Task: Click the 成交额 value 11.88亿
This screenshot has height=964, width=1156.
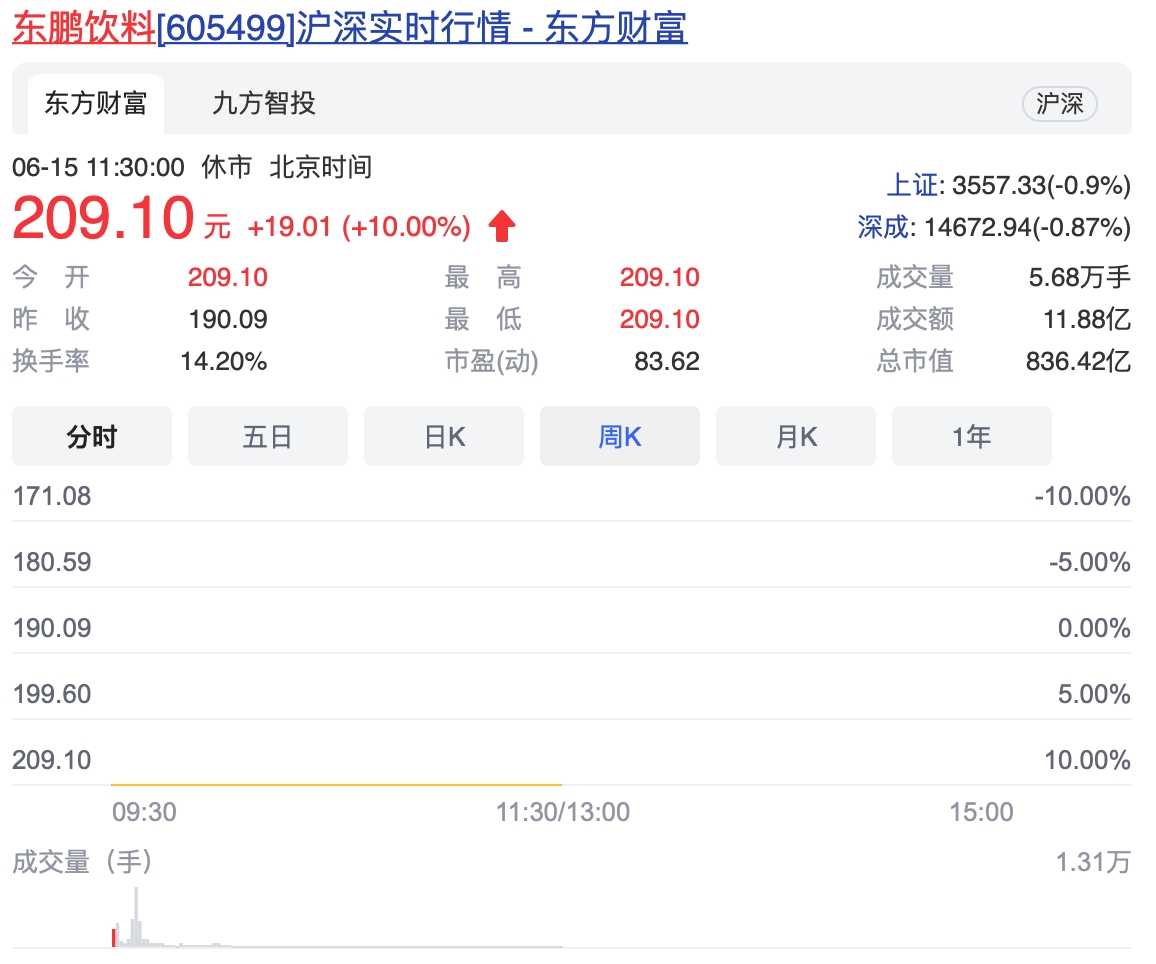Action: click(1087, 319)
